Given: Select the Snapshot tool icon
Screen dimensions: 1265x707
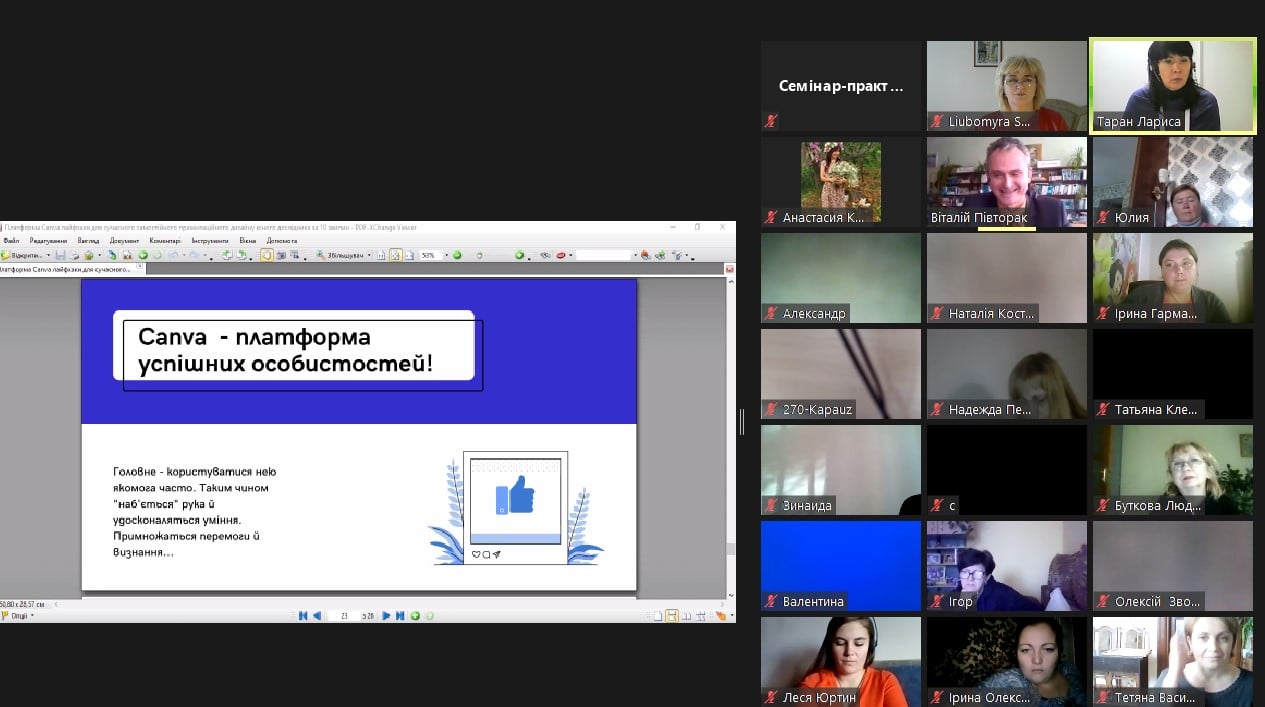Looking at the screenshot, I should [281, 255].
